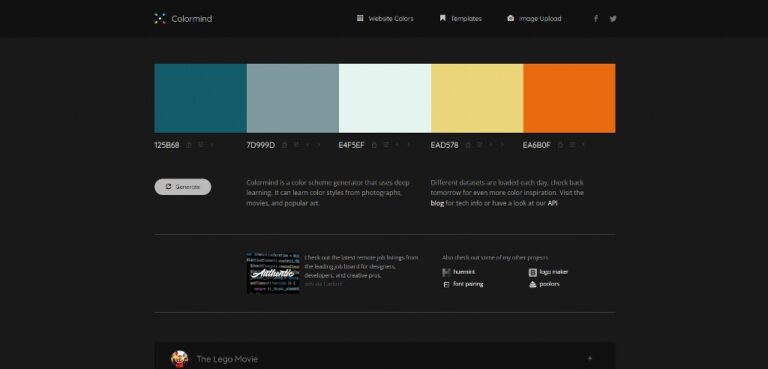
Task: Select the gray-blue 7D999D swatch
Action: (292, 98)
